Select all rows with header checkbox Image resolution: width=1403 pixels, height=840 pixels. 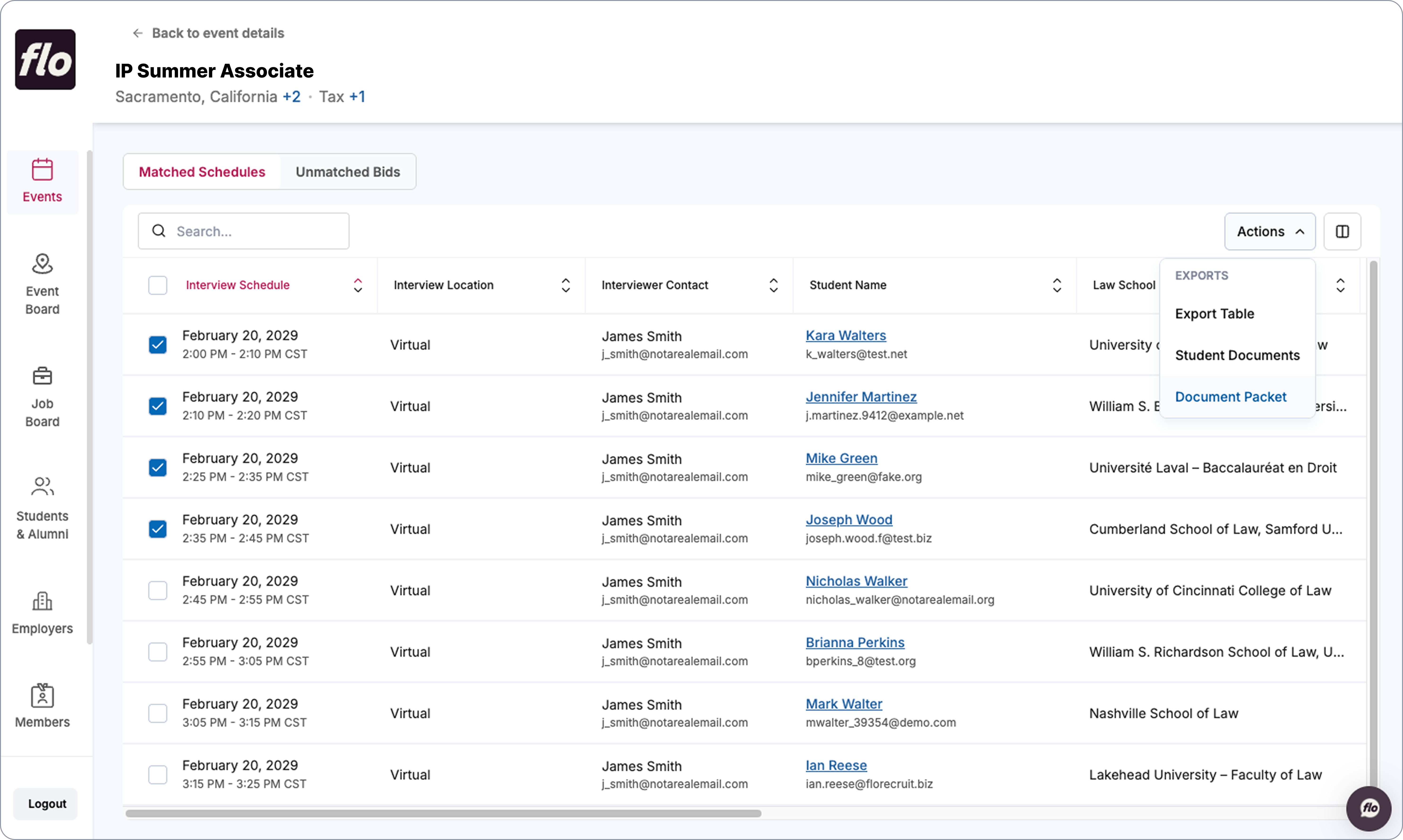158,285
